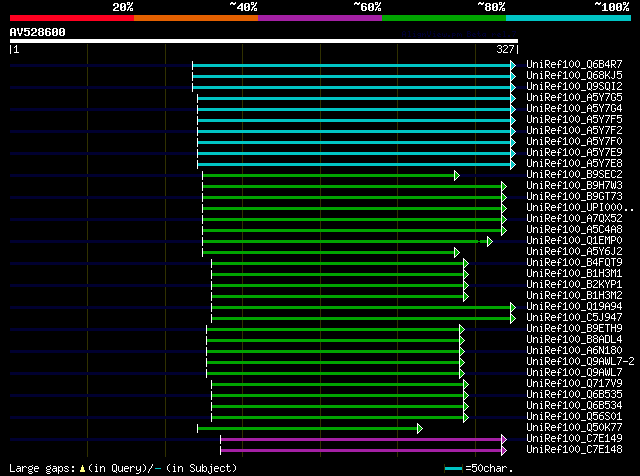Open the UniRef100_A6N180 entry

[x=574, y=351]
